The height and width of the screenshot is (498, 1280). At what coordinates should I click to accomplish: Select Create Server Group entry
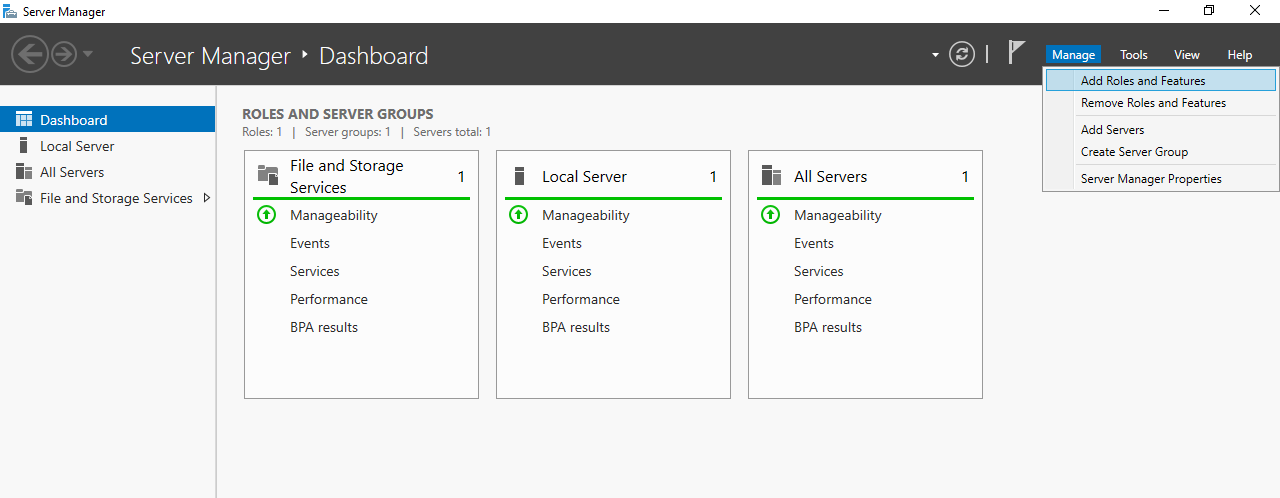(1161, 152)
